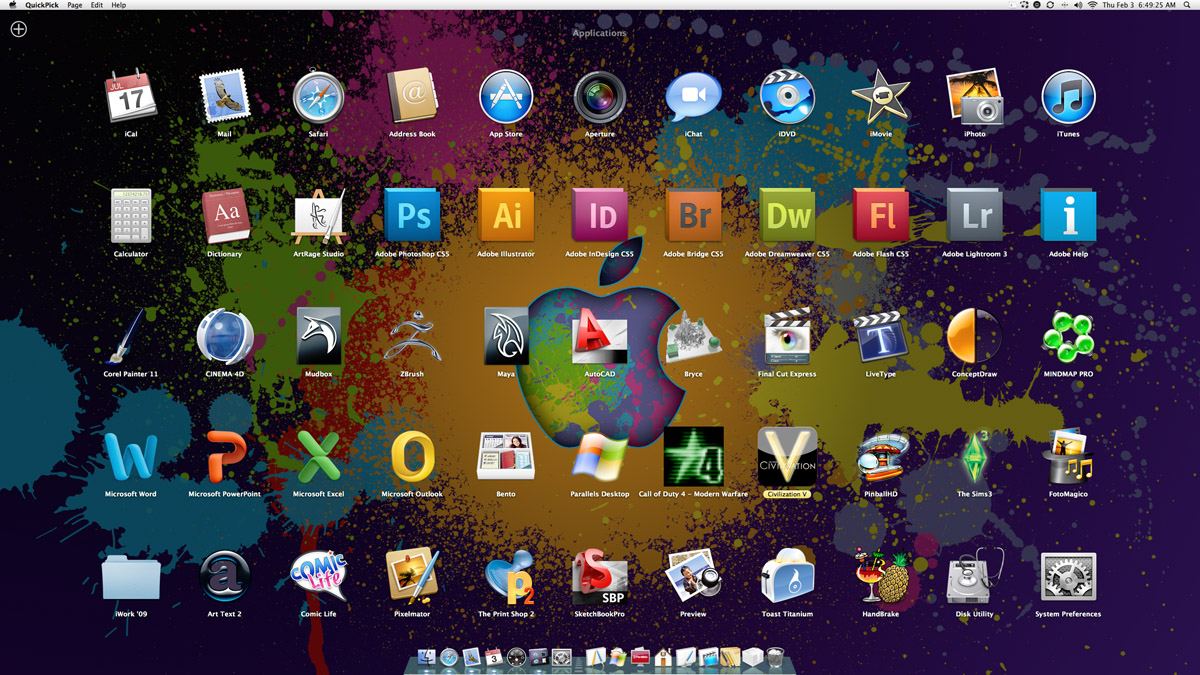
Task: Launch MINDMAP PRO green icon
Action: tap(1068, 337)
